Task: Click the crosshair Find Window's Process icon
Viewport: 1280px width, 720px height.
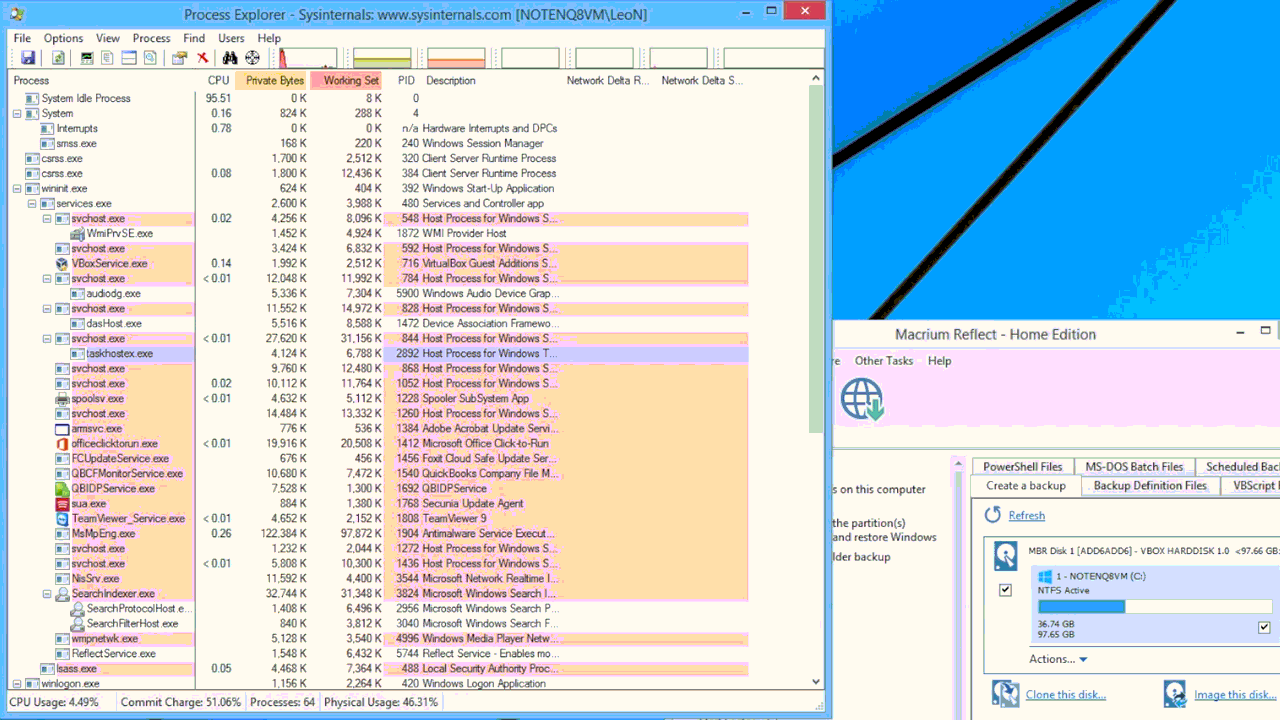Action: tap(252, 58)
